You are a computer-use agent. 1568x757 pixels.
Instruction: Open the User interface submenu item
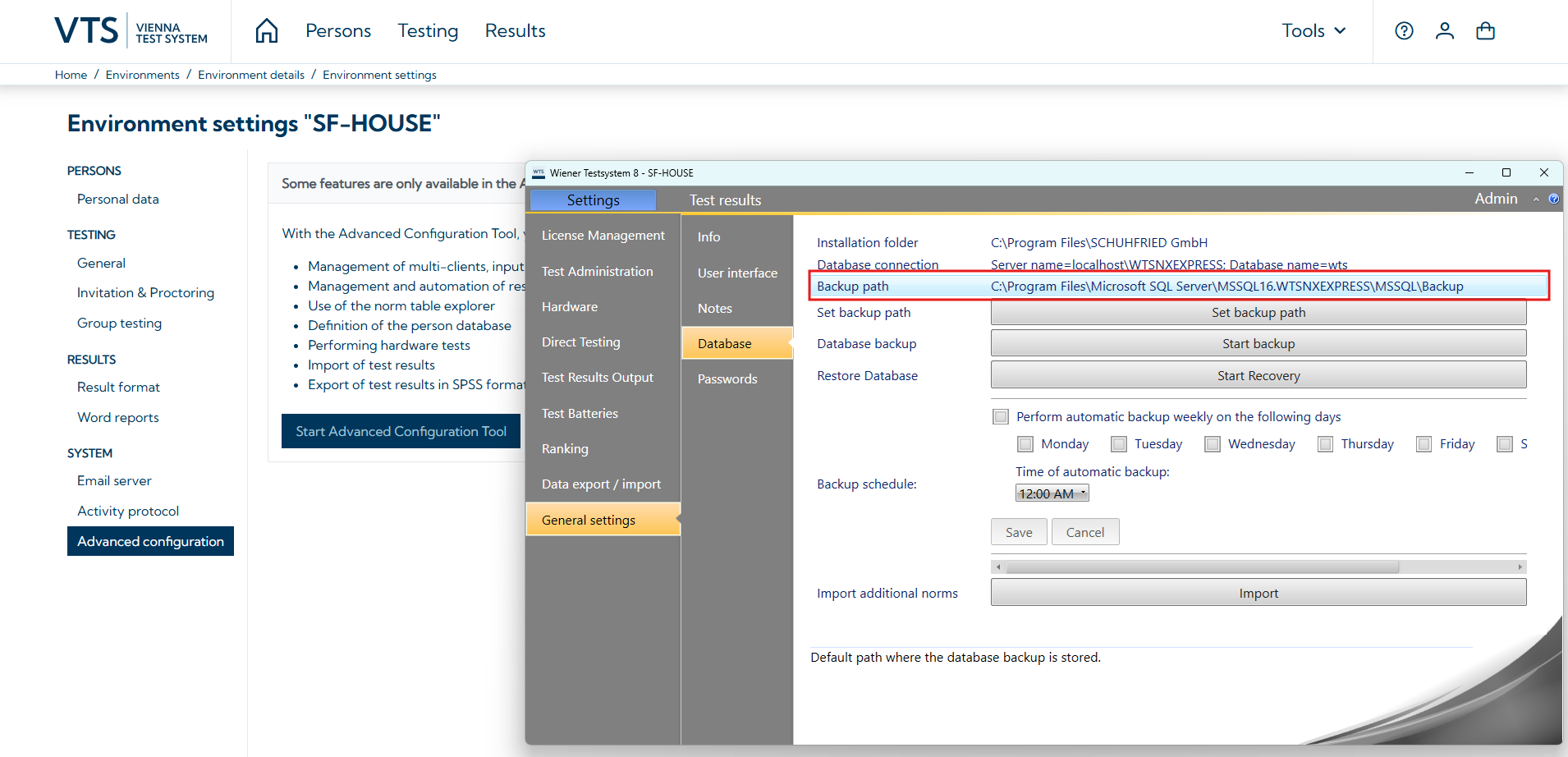(x=737, y=273)
